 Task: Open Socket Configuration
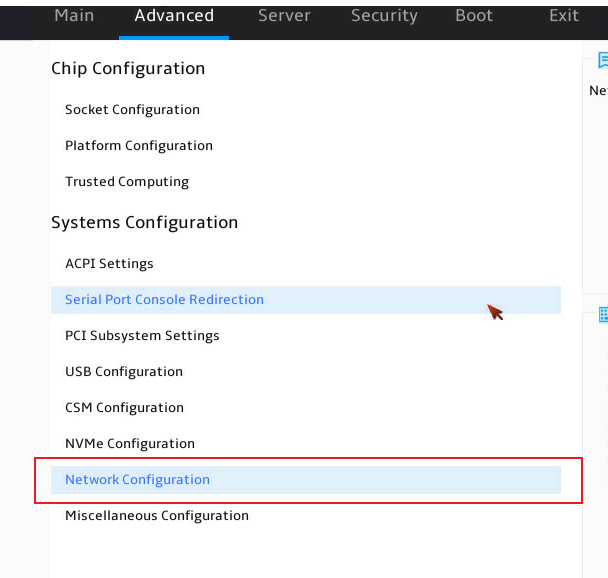pos(132,110)
